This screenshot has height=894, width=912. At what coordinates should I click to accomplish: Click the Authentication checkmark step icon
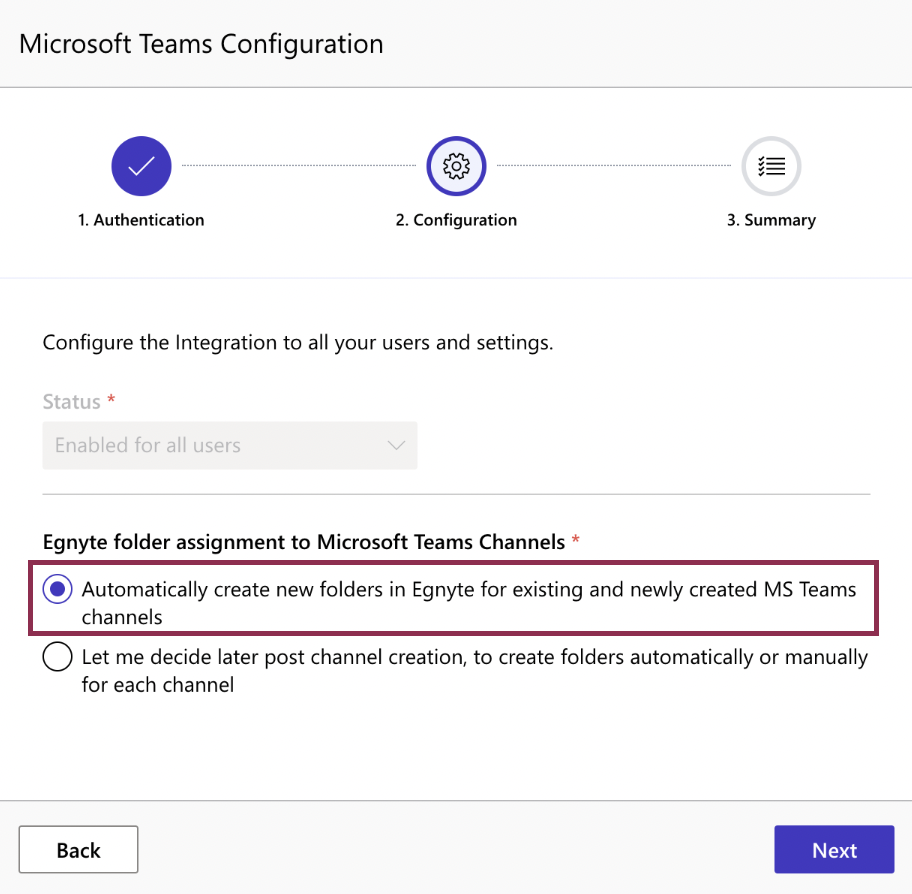[141, 166]
